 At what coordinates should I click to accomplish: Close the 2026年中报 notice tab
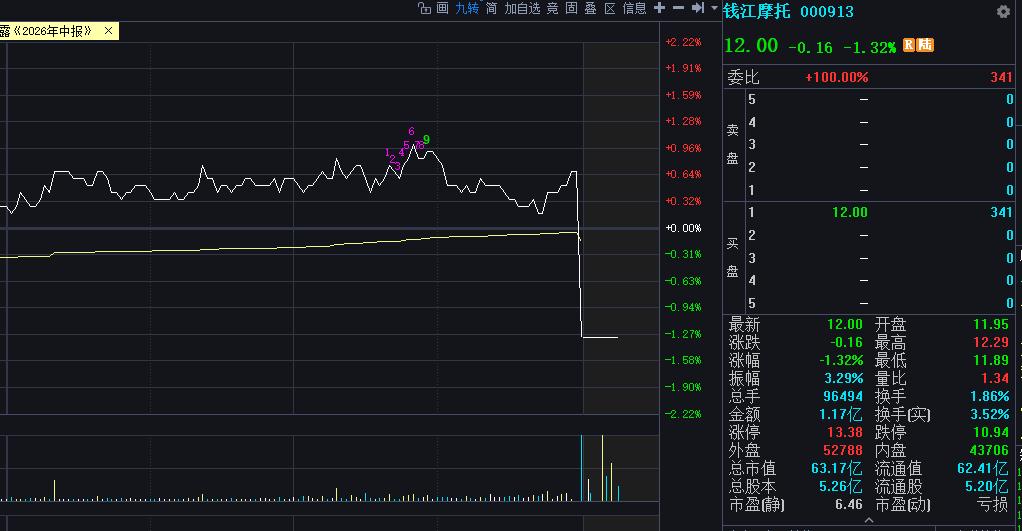(x=108, y=31)
